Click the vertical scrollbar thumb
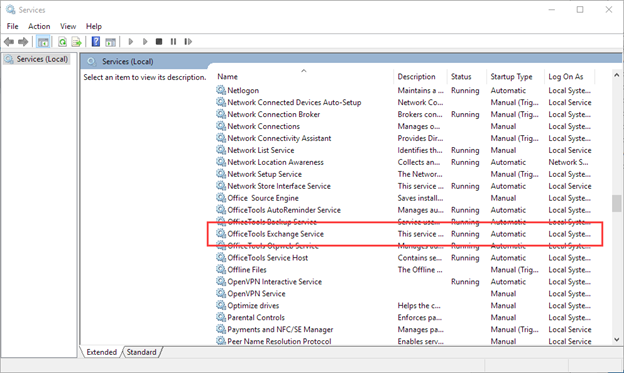The image size is (624, 373). coord(616,203)
